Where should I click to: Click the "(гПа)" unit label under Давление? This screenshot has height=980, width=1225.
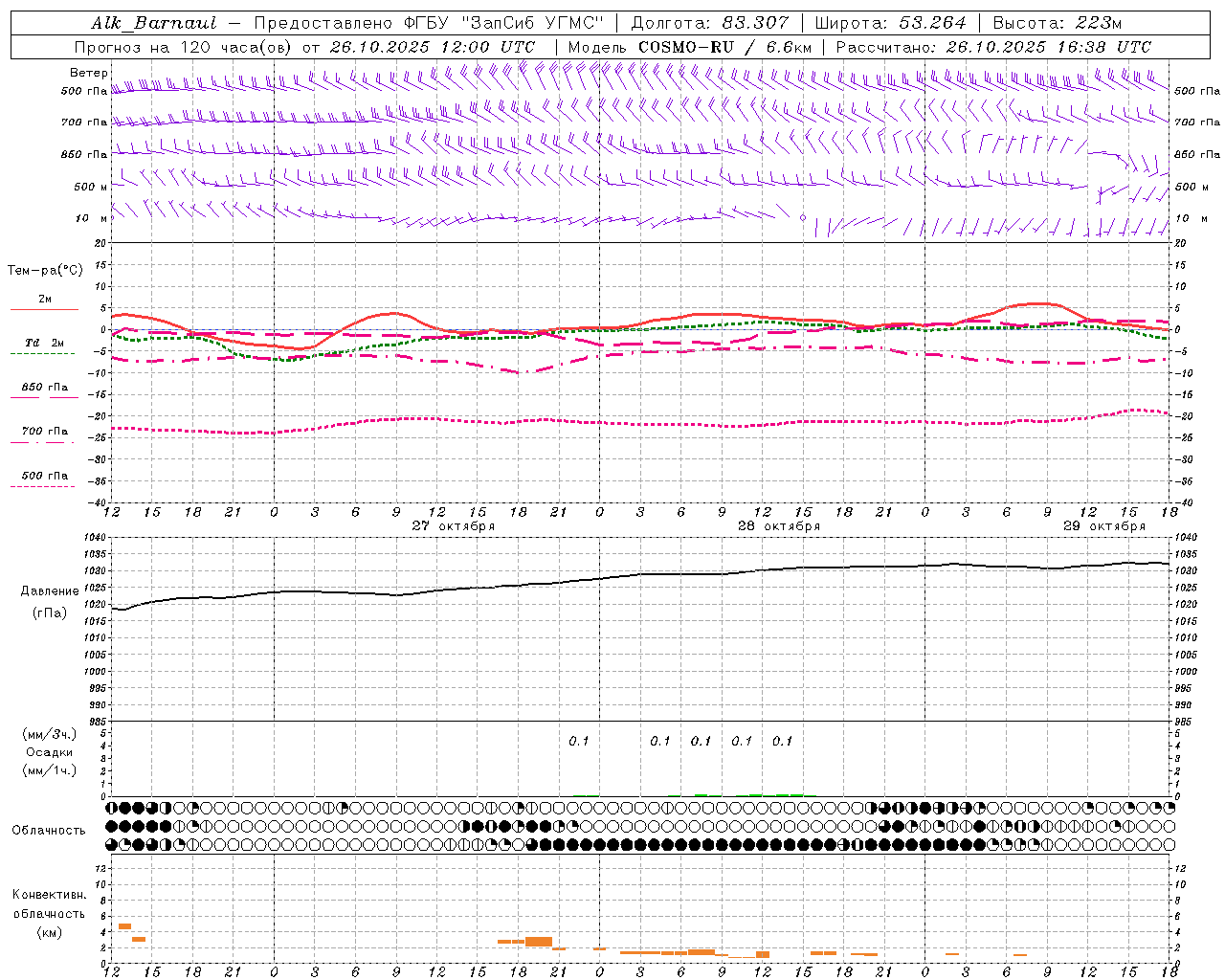coord(50,613)
